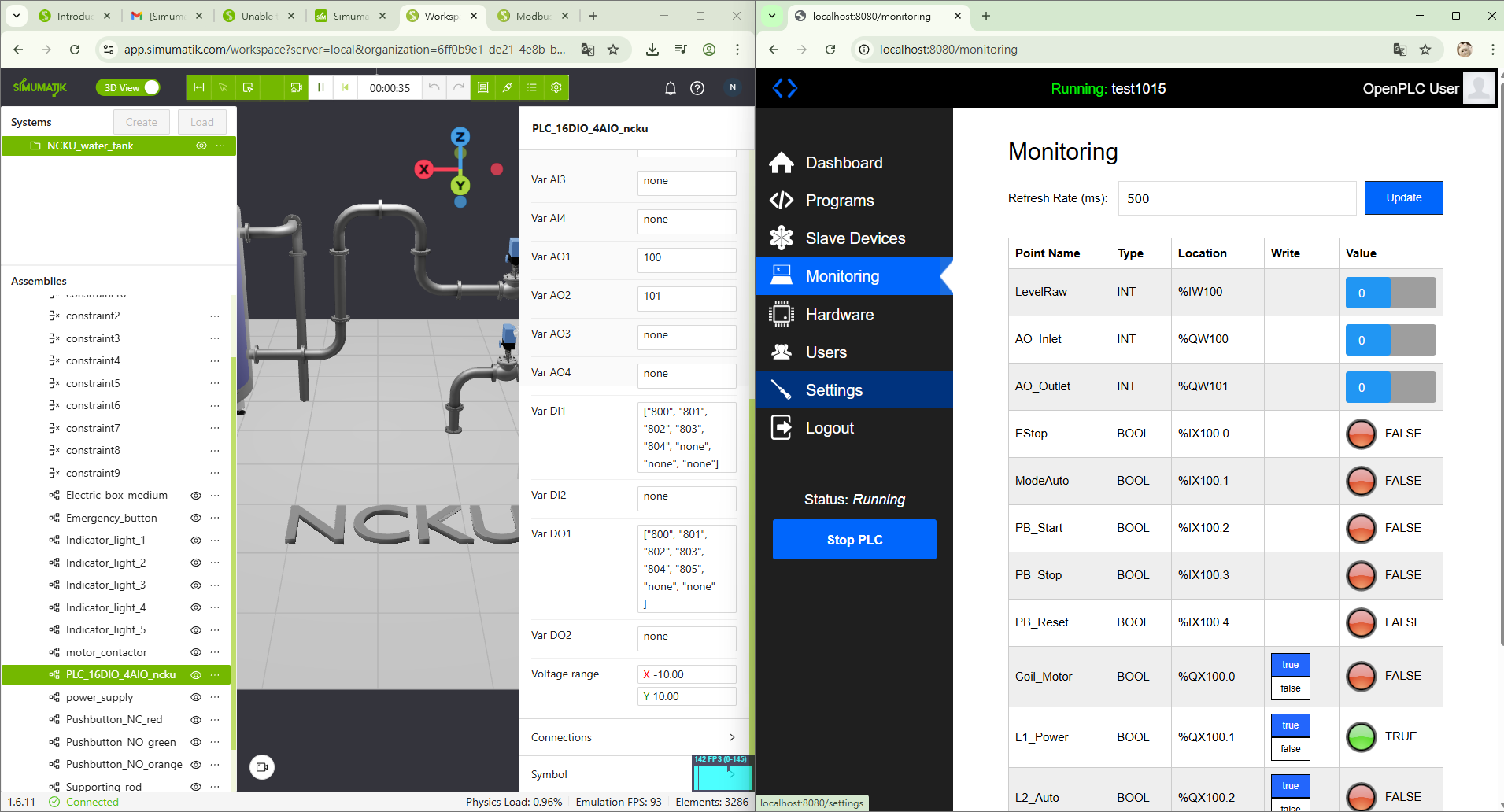The width and height of the screenshot is (1504, 812).
Task: Open Slave Devices in OpenPLC sidebar
Action: [855, 238]
